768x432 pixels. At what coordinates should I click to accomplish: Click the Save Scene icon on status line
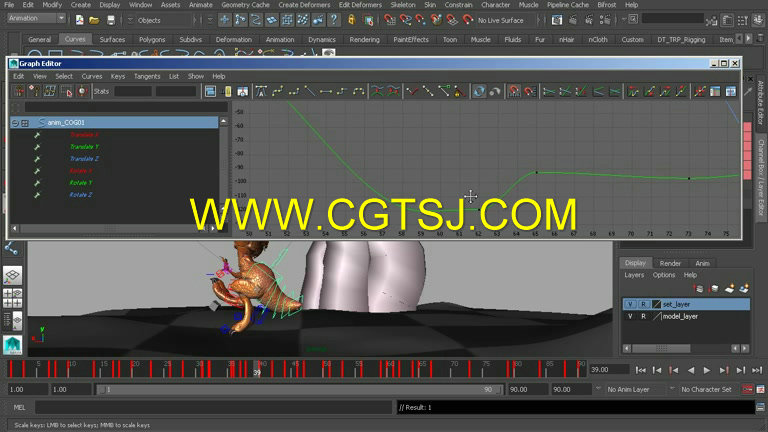pos(111,20)
